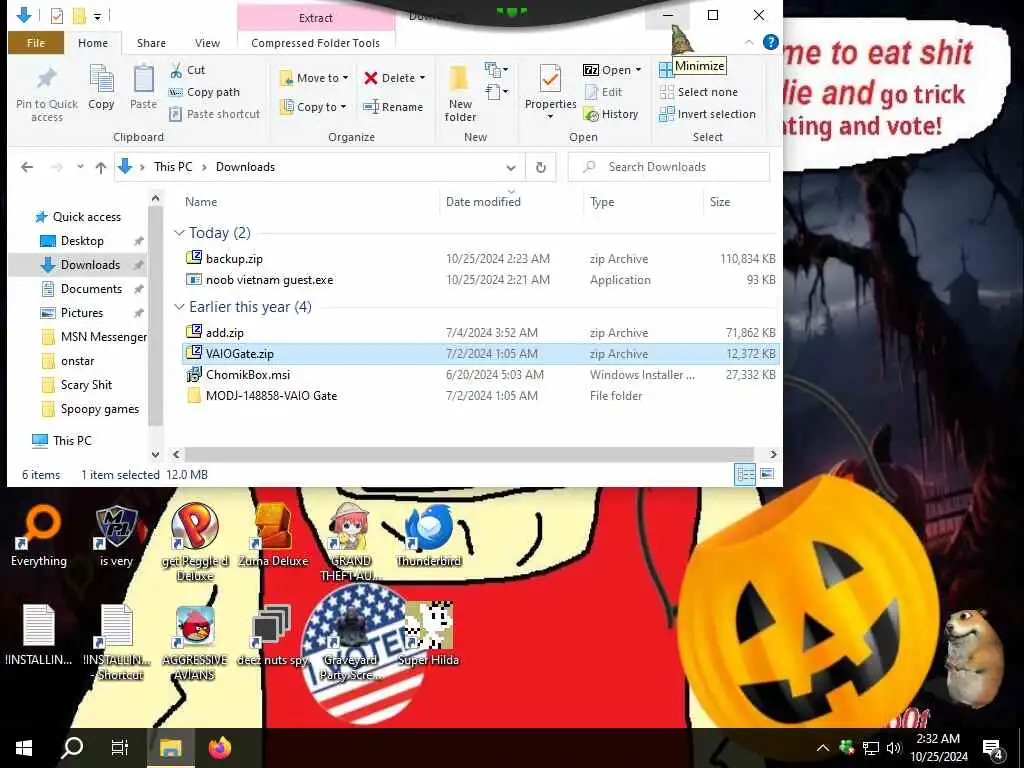1024x768 pixels.
Task: Click the horizontal scrollbar in file list
Action: pos(469,455)
